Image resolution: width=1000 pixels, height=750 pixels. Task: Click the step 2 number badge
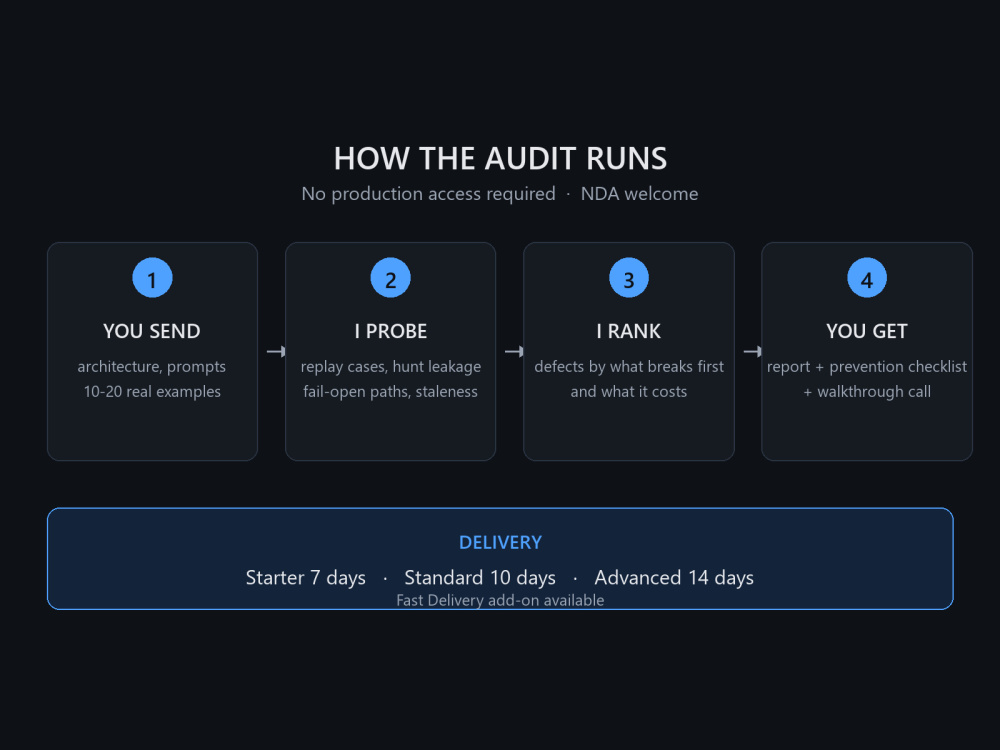390,277
